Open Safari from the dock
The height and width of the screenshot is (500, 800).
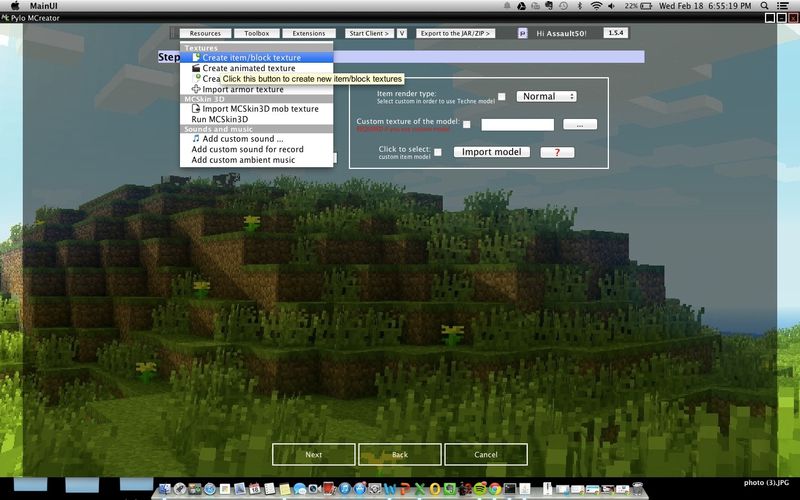click(x=210, y=489)
